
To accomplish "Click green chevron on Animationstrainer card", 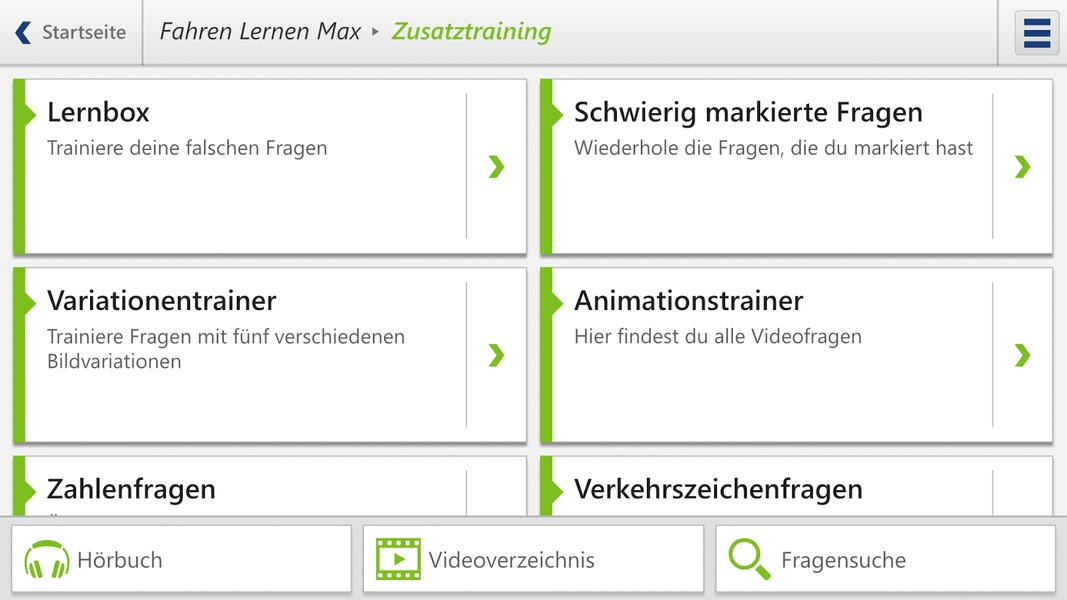I will [x=1022, y=355].
